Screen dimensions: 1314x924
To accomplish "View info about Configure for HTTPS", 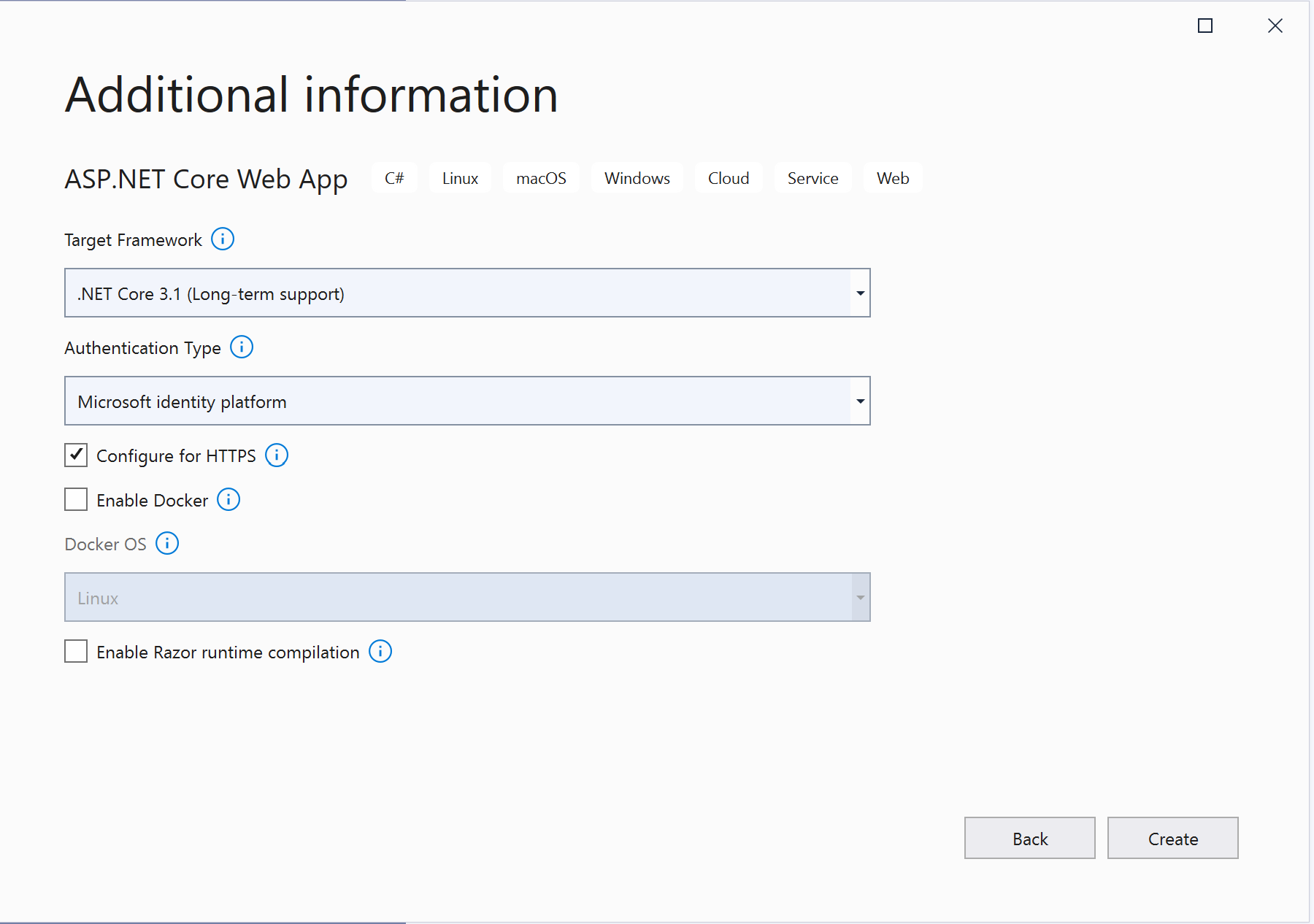I will (276, 455).
